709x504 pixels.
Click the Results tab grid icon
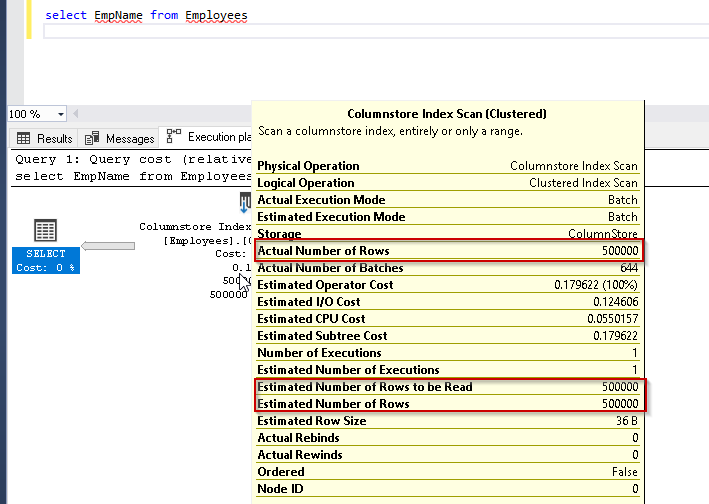pyautogui.click(x=24, y=138)
